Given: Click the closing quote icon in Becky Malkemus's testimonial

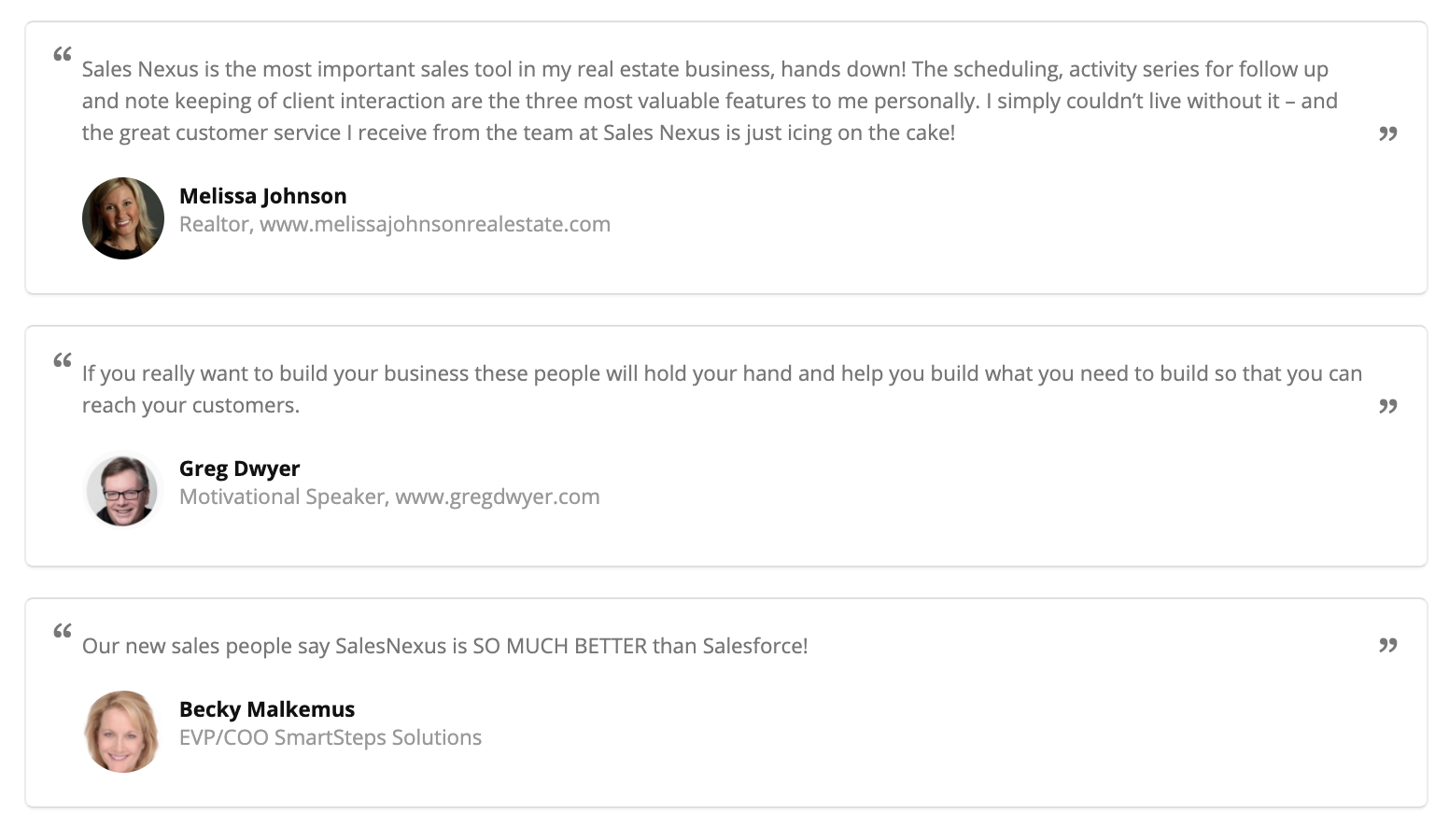Looking at the screenshot, I should [x=1388, y=646].
